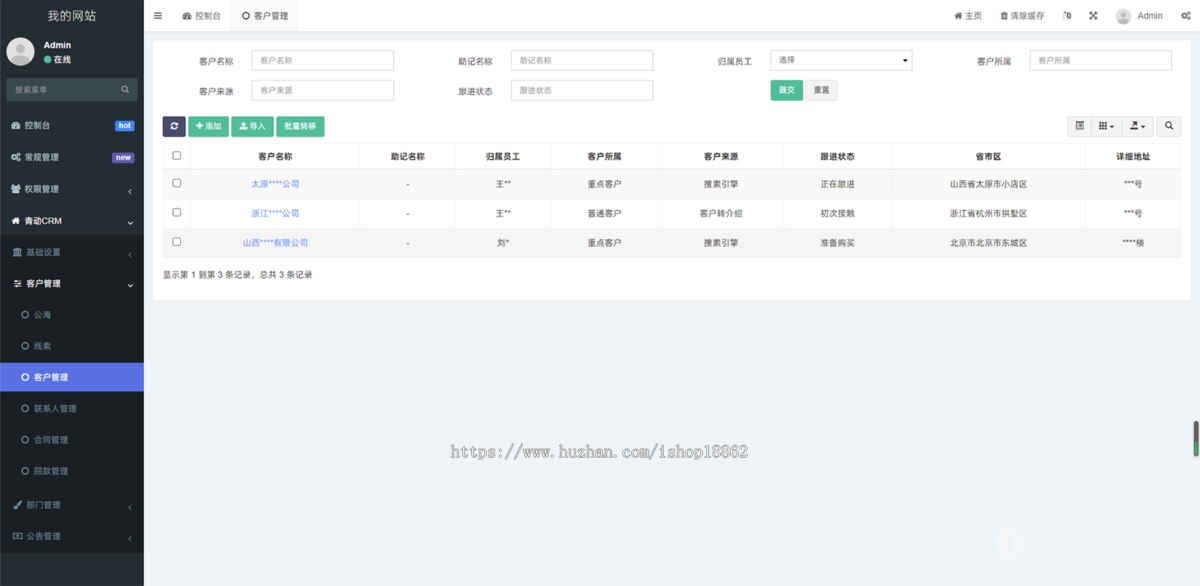This screenshot has height=586, width=1200.
Task: Click the 提交 submit button
Action: [786, 90]
